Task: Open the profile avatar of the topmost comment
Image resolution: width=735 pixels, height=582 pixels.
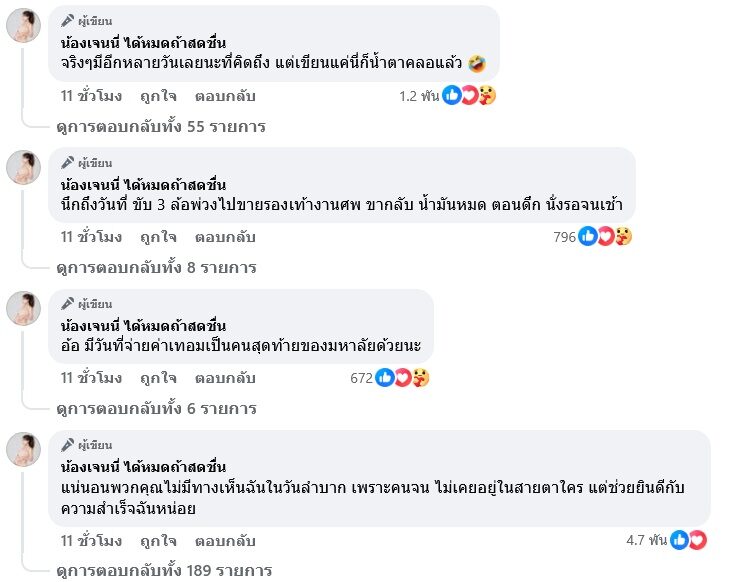Action: coord(24,26)
